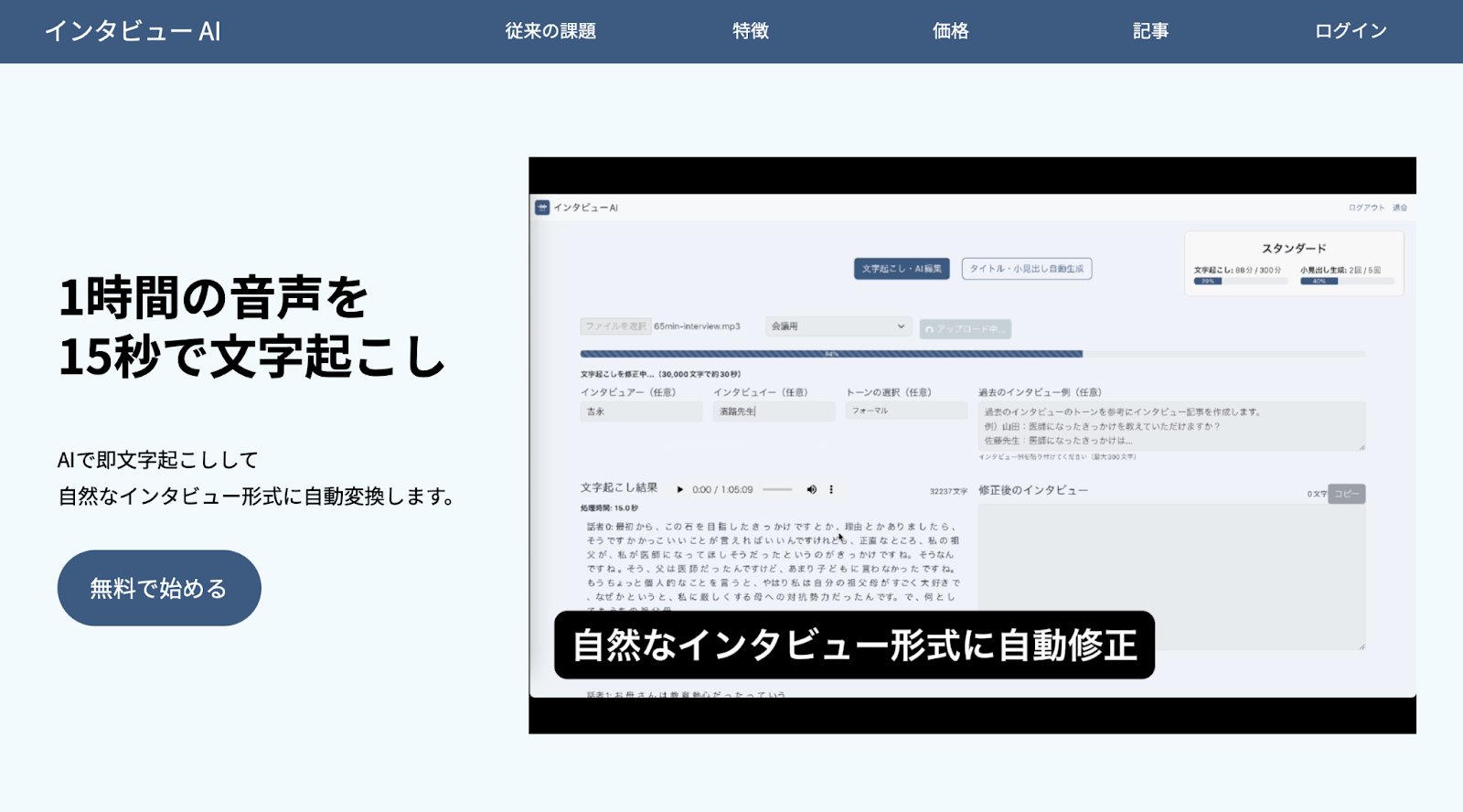1463x812 pixels.
Task: Go to the 特徴 section
Action: tap(750, 31)
